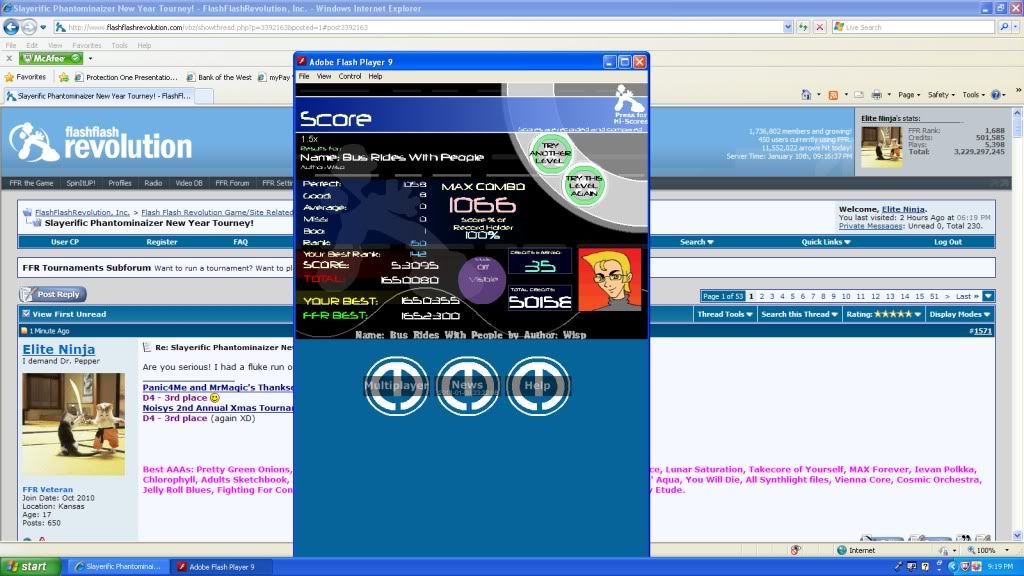Open the Quick Links dropdown
1024x576 pixels.
827,242
